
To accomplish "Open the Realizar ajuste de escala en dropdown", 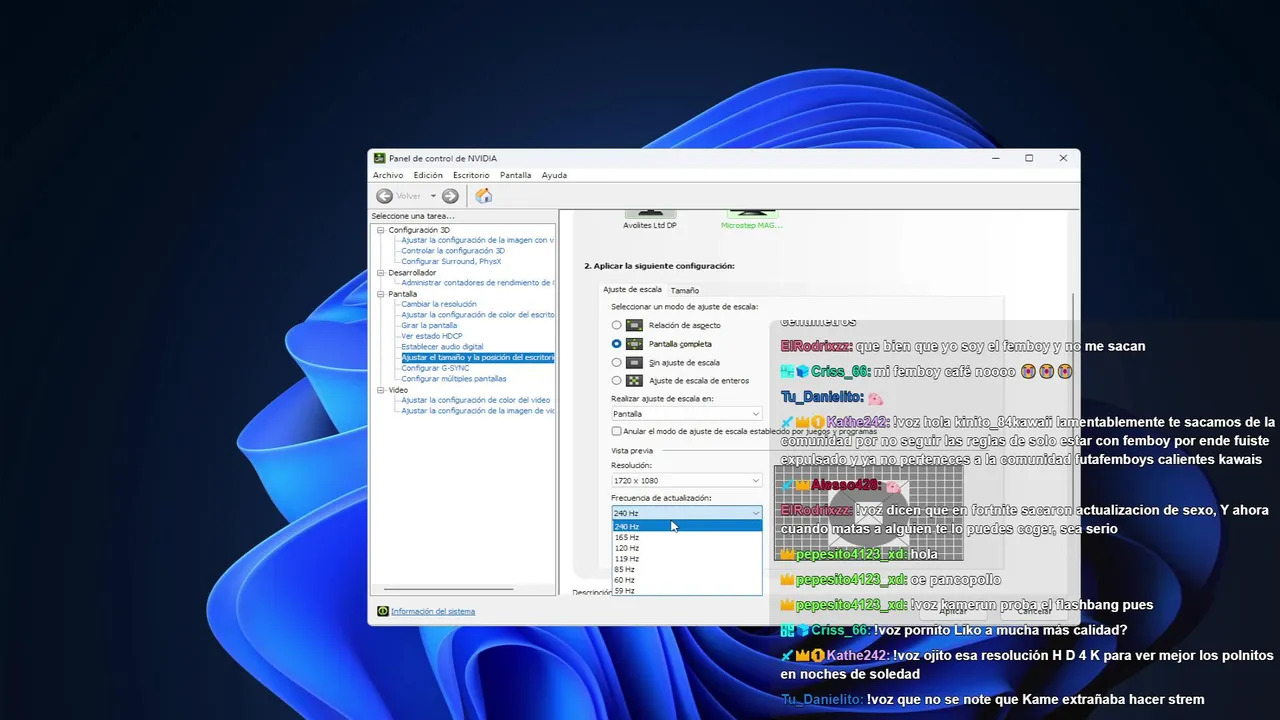I will tap(687, 413).
